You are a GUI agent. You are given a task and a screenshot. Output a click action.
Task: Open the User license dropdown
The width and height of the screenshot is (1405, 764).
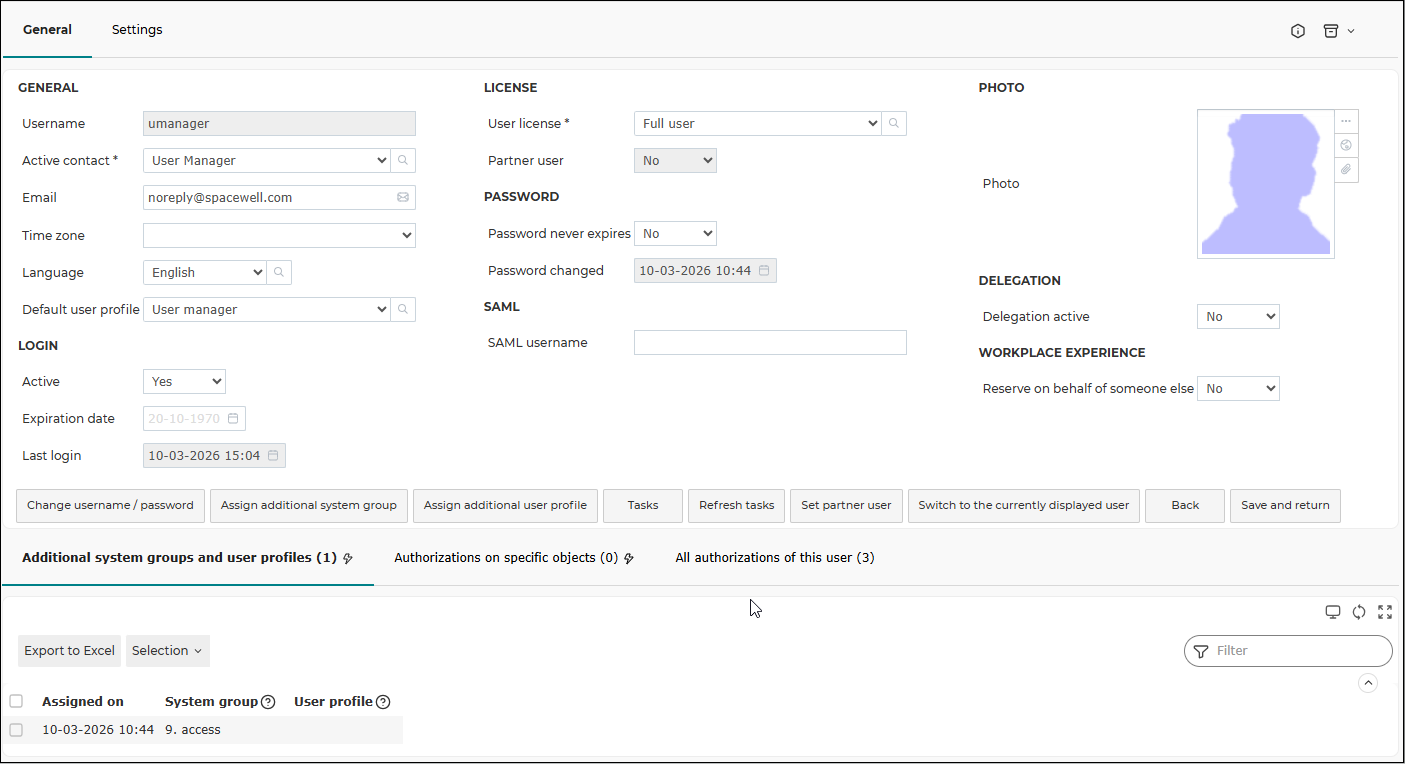[x=757, y=123]
